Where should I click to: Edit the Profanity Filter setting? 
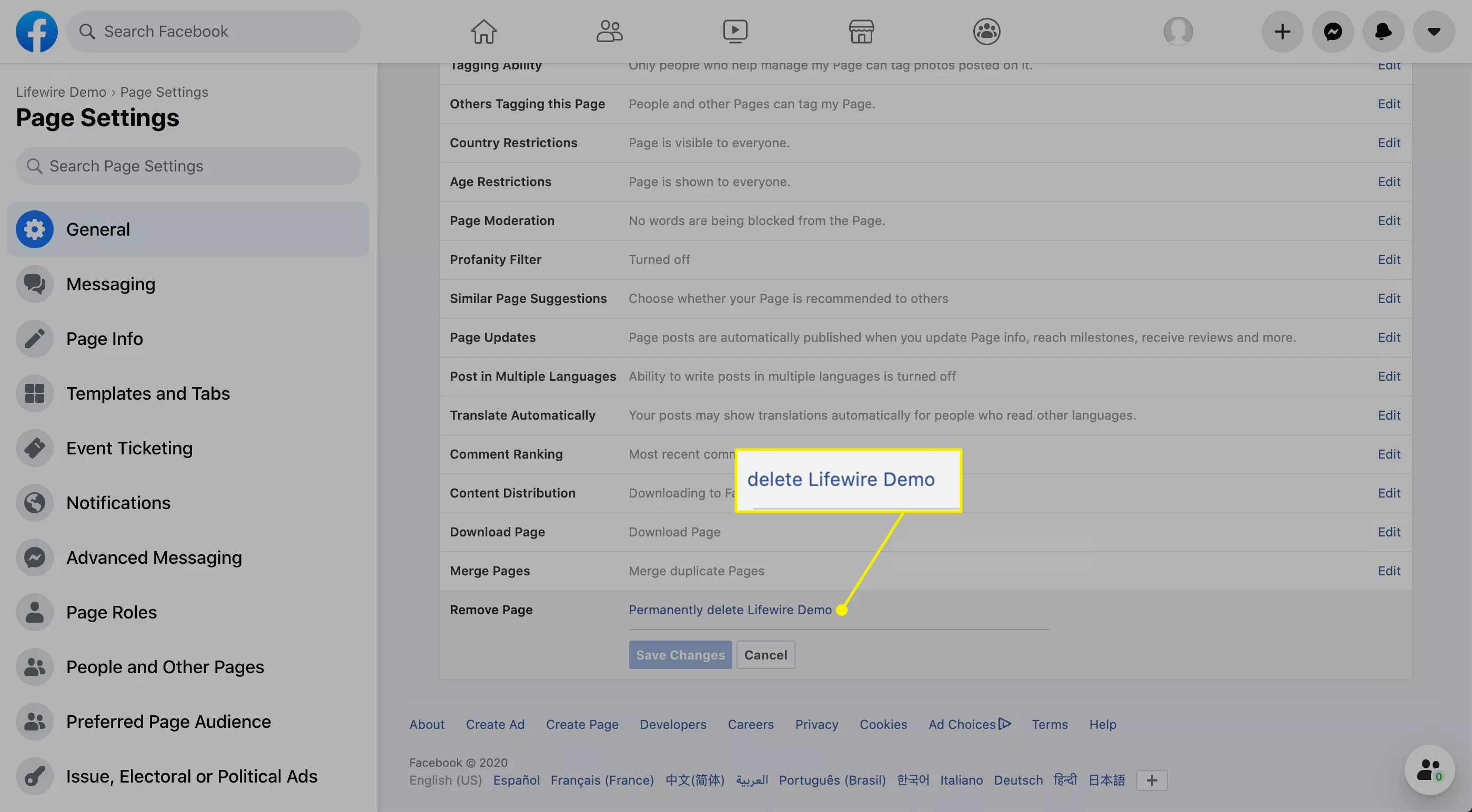point(1388,259)
